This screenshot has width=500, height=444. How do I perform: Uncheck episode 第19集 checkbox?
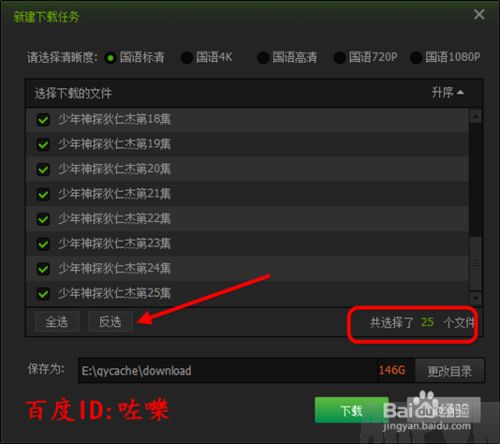point(43,144)
